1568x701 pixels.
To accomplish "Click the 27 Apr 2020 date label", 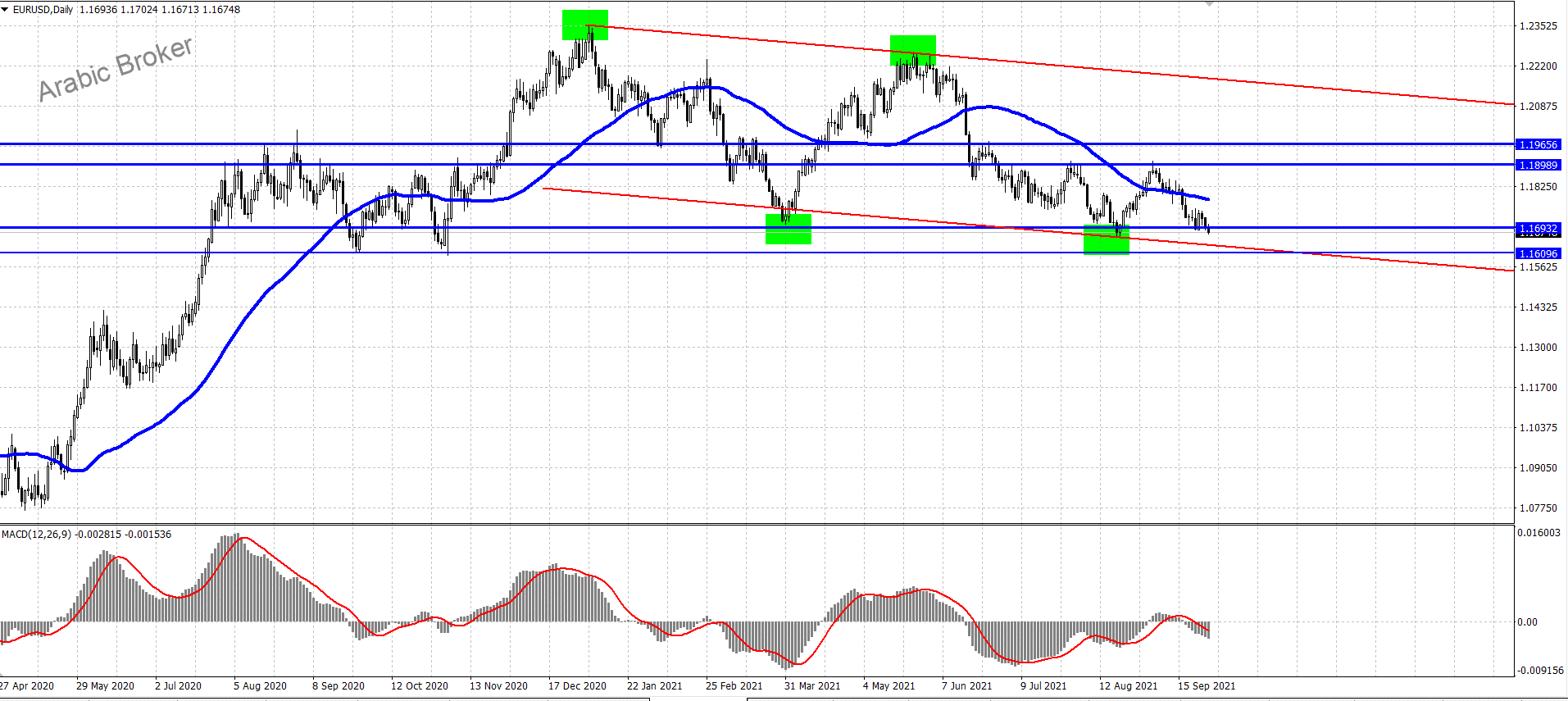I will (x=28, y=685).
